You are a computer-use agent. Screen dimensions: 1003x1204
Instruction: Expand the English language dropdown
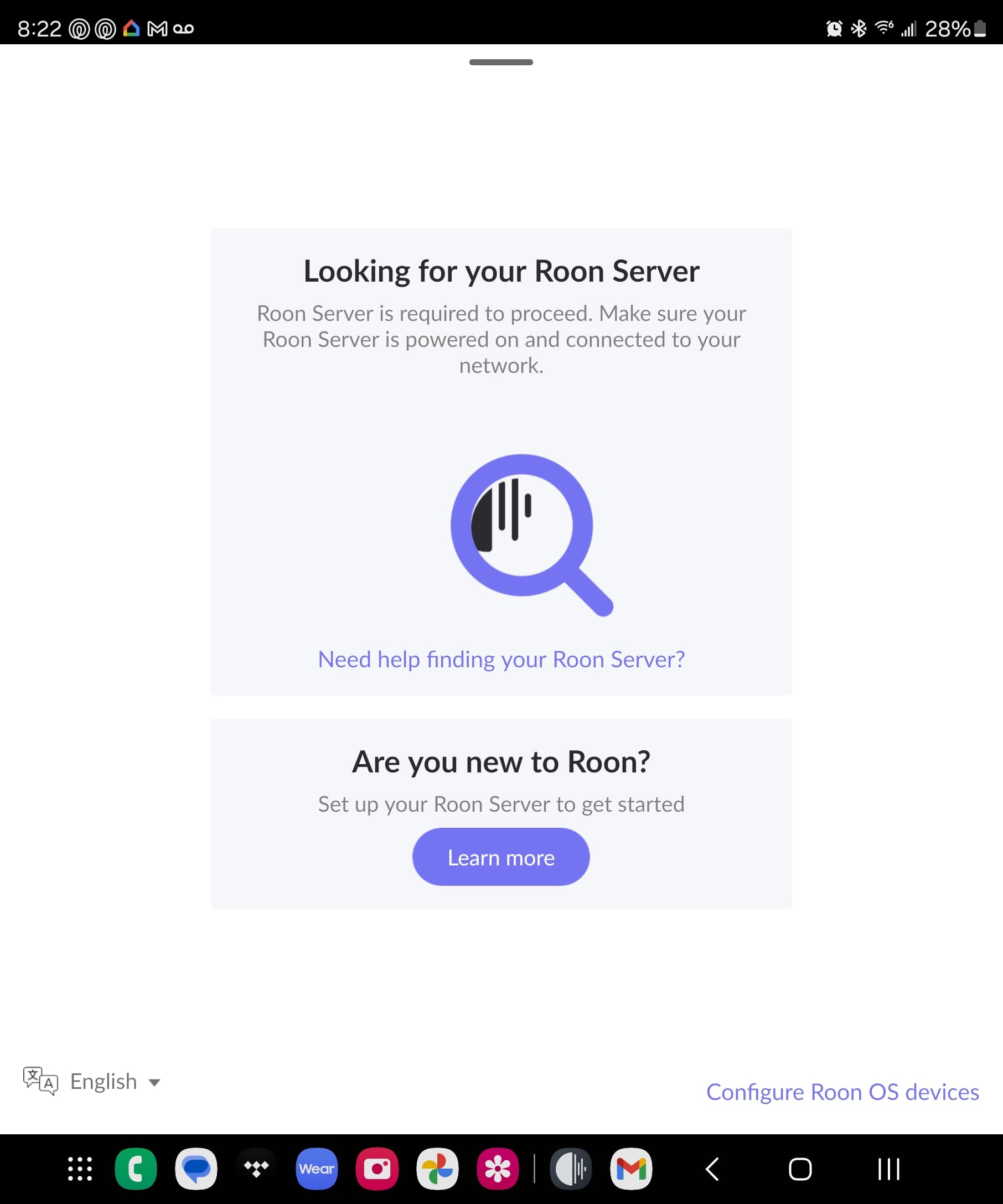tap(92, 1081)
